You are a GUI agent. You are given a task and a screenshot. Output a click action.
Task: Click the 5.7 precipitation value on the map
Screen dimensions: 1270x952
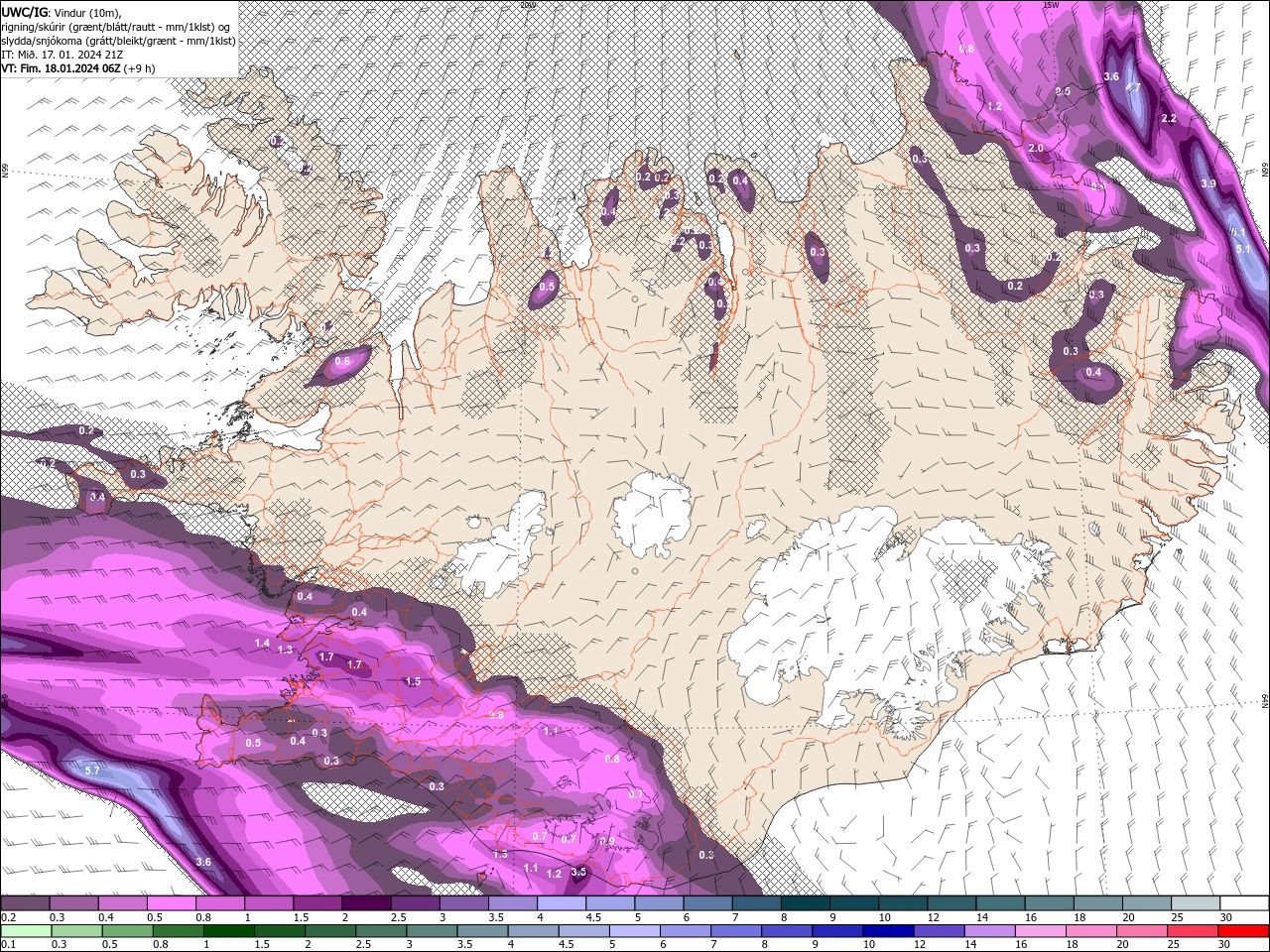click(x=92, y=771)
